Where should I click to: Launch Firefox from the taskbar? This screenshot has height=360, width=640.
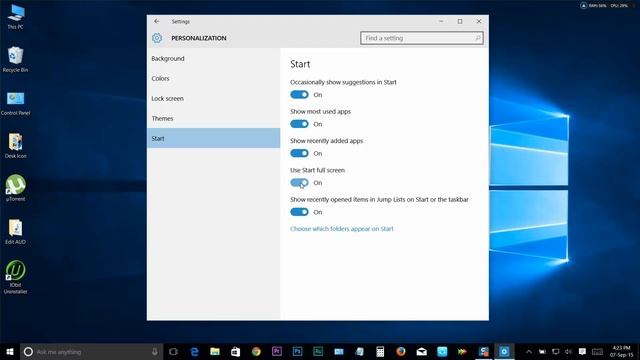pyautogui.click(x=401, y=352)
